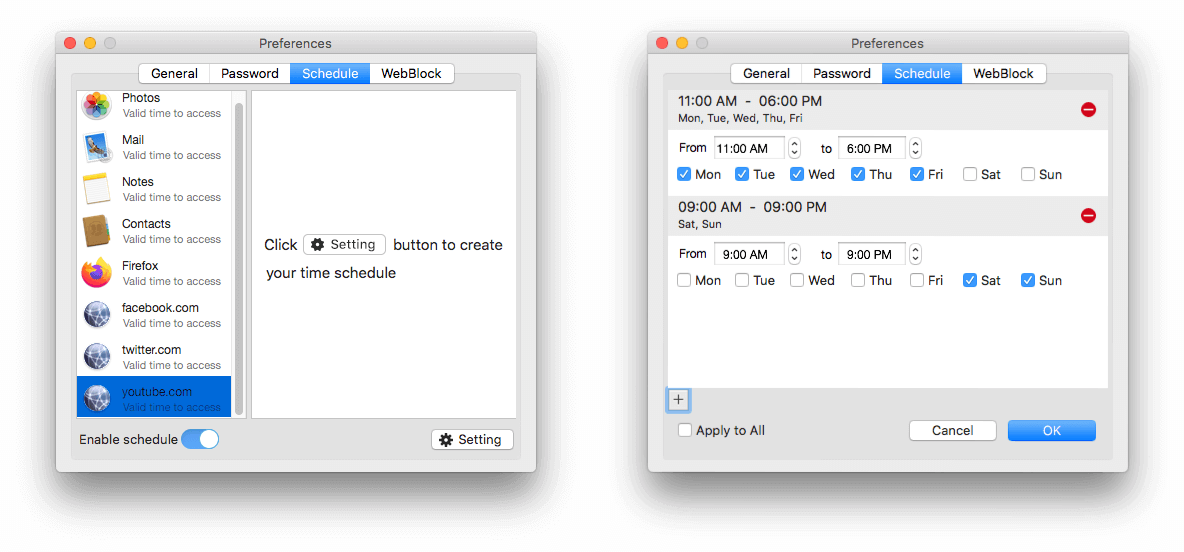This screenshot has width=1184, height=552.
Task: Click the globe icon beside facebook.com
Action: click(x=97, y=315)
